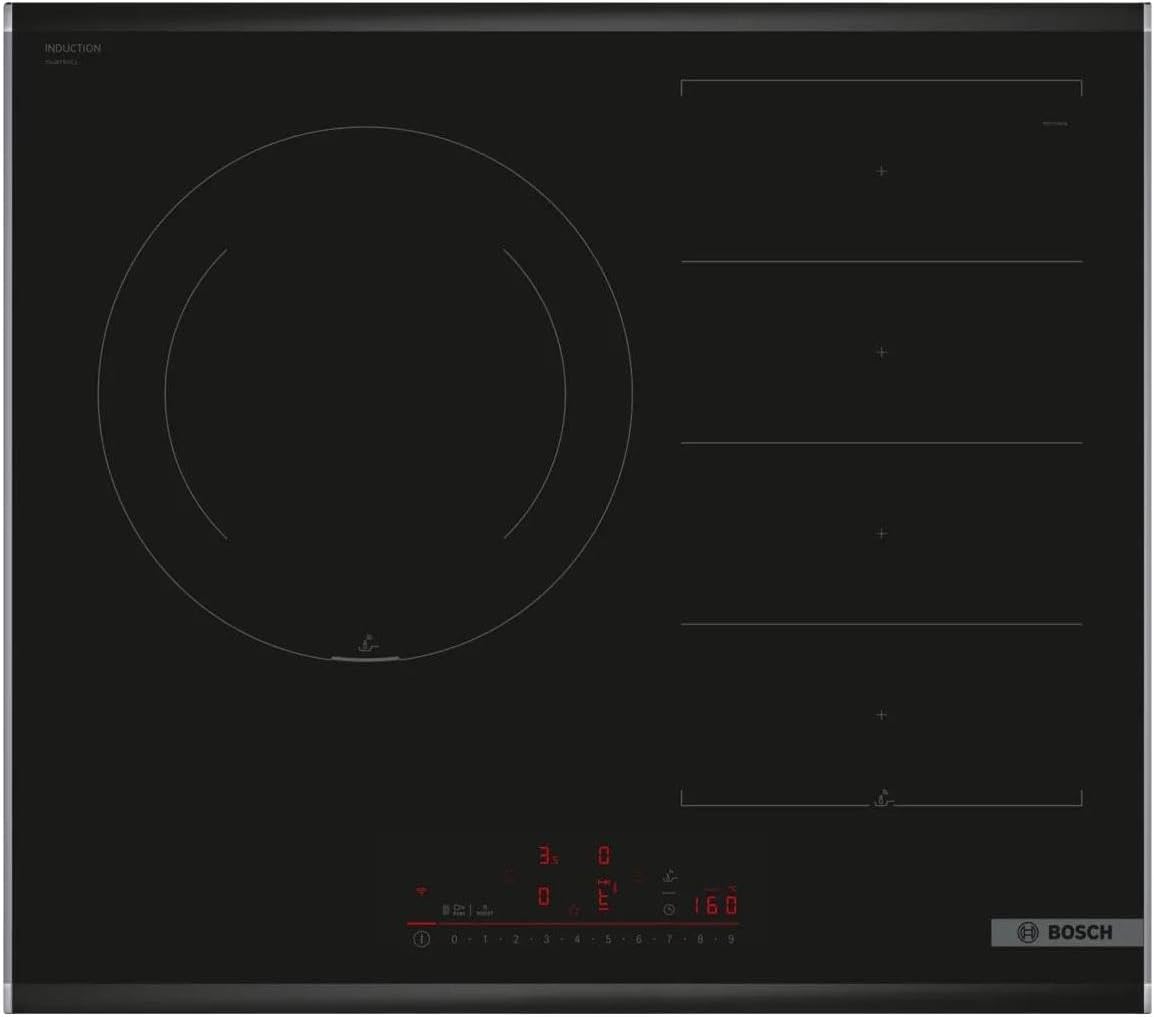Tap the pan symbol below the flex zone

(x=882, y=795)
